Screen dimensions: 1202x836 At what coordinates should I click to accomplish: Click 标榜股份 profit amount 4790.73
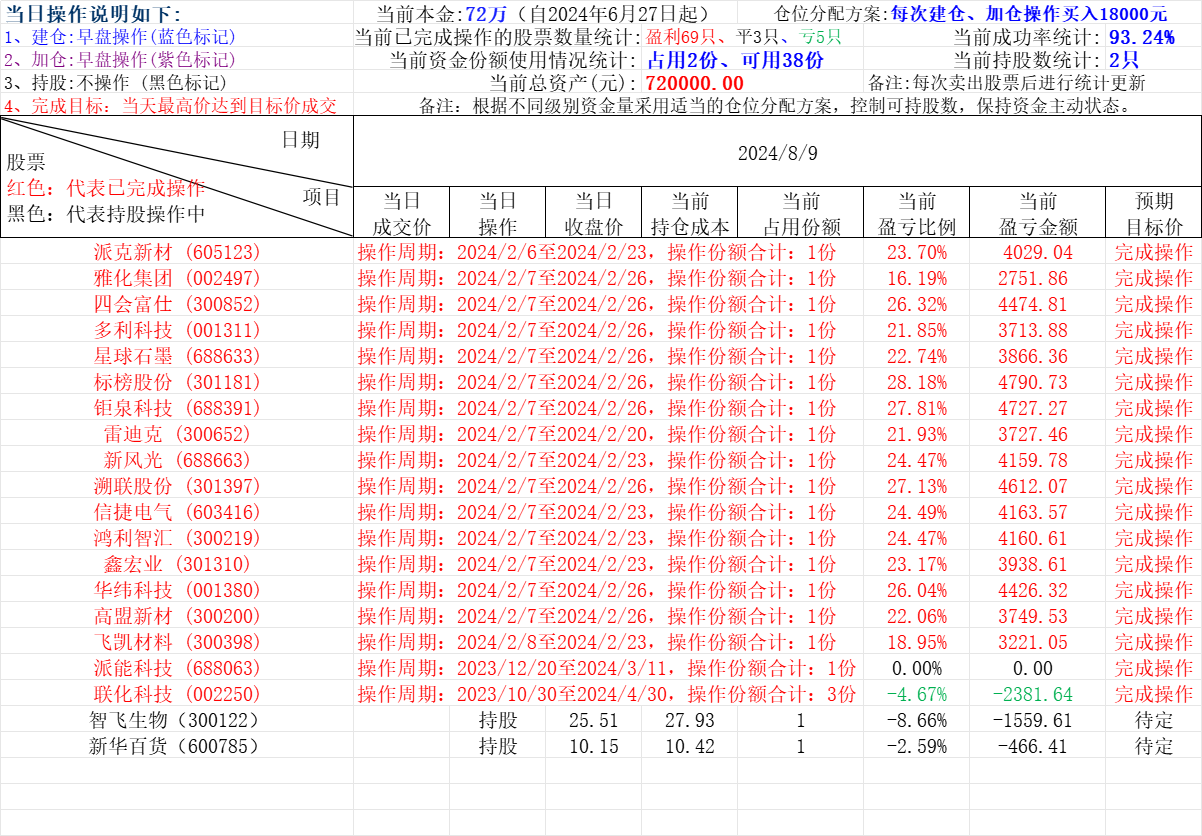(x=1032, y=382)
